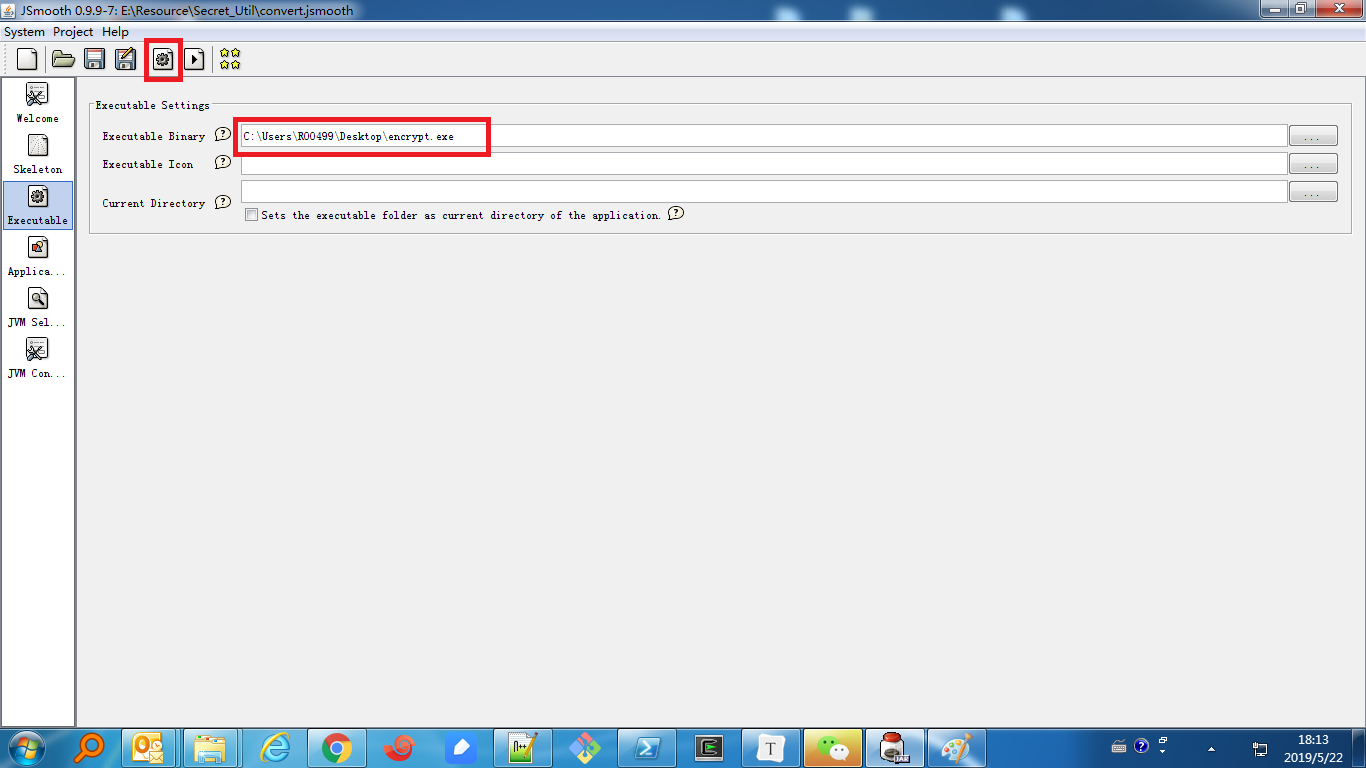Image resolution: width=1366 pixels, height=768 pixels.
Task: Show help for the executable folder checkbox
Action: point(676,214)
